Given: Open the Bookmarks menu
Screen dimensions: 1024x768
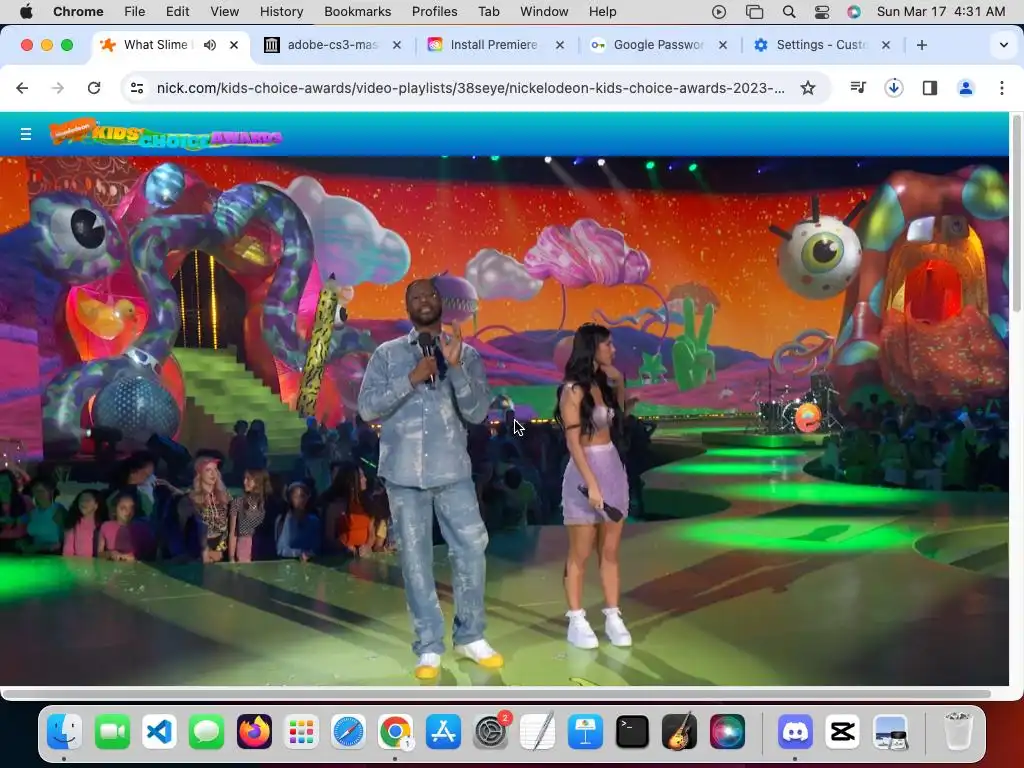Looking at the screenshot, I should (357, 11).
